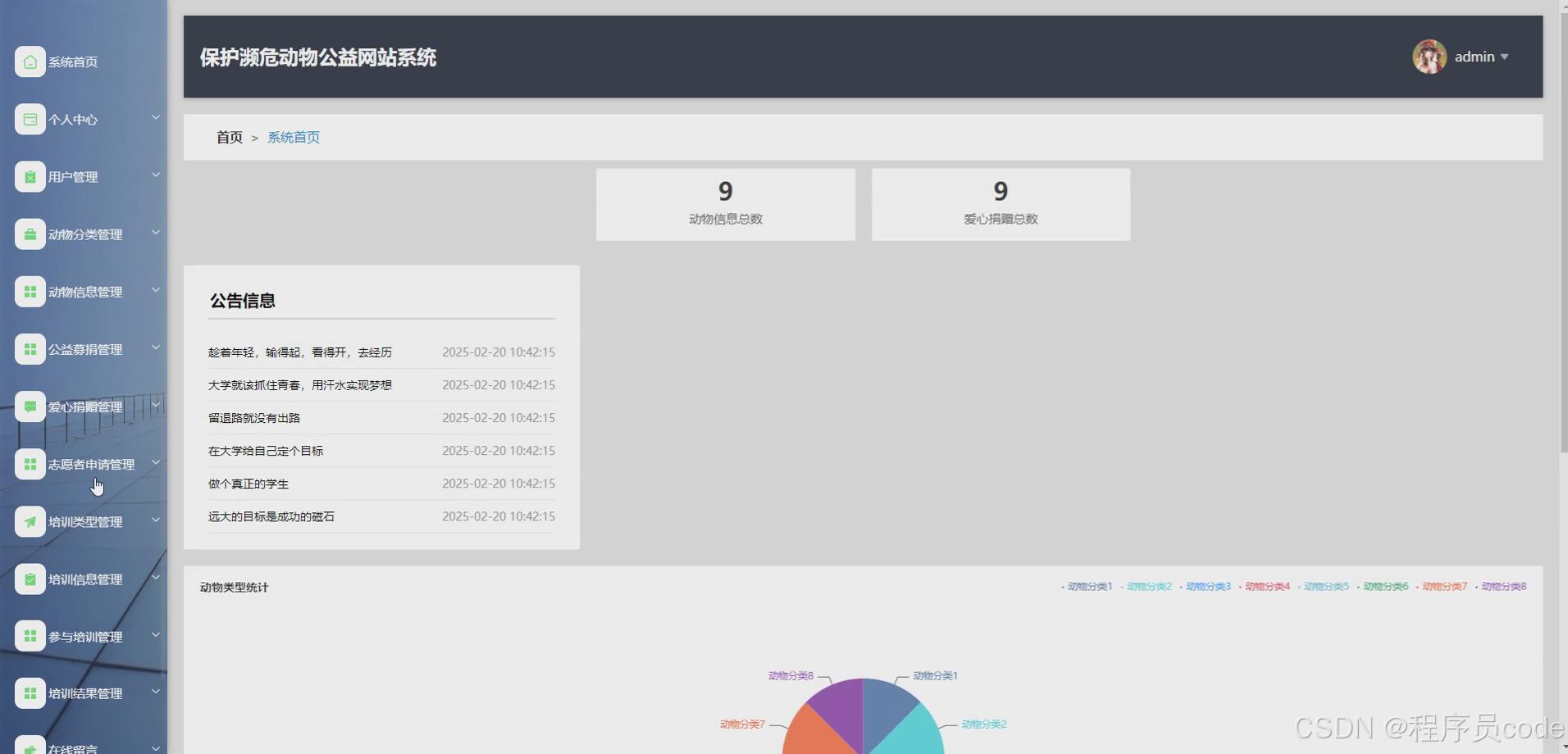Toggle 动物分类6 in the chart legend
The width and height of the screenshot is (1568, 754).
[1382, 587]
